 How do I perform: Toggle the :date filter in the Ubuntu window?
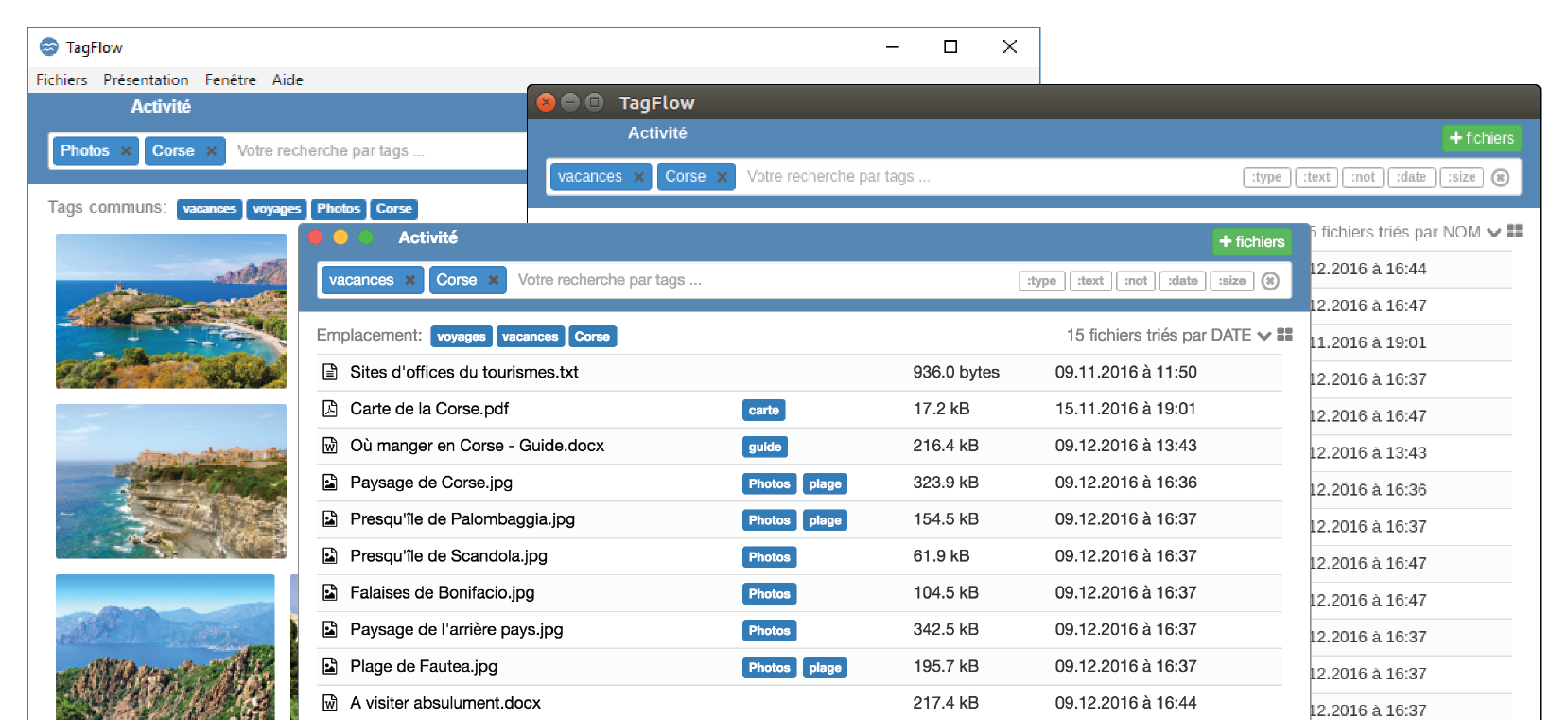click(1411, 178)
